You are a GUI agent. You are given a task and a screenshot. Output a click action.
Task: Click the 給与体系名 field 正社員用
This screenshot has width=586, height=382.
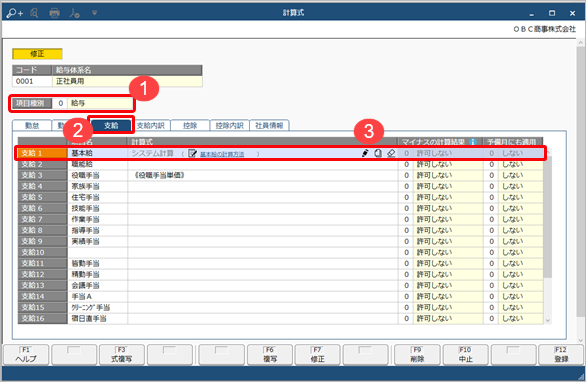pos(127,81)
